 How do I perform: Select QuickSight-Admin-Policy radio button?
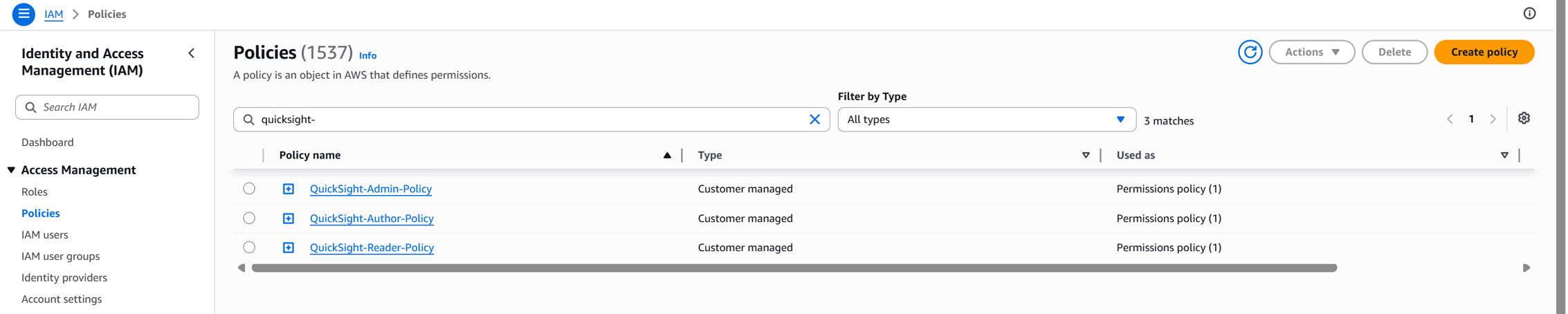tap(249, 188)
